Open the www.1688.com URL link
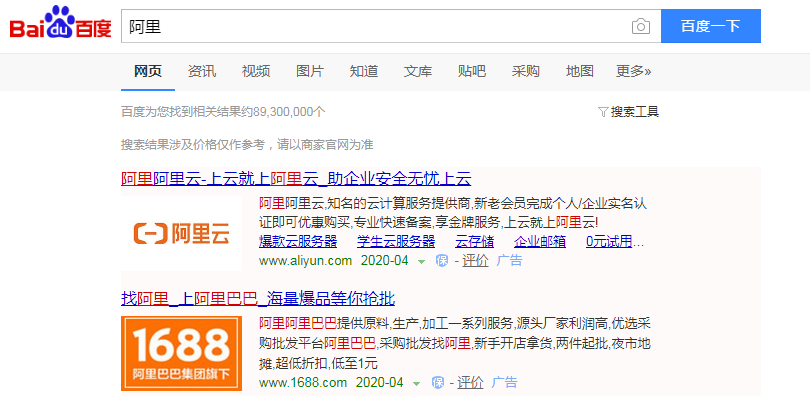Image resolution: width=810 pixels, height=405 pixels. point(303,383)
